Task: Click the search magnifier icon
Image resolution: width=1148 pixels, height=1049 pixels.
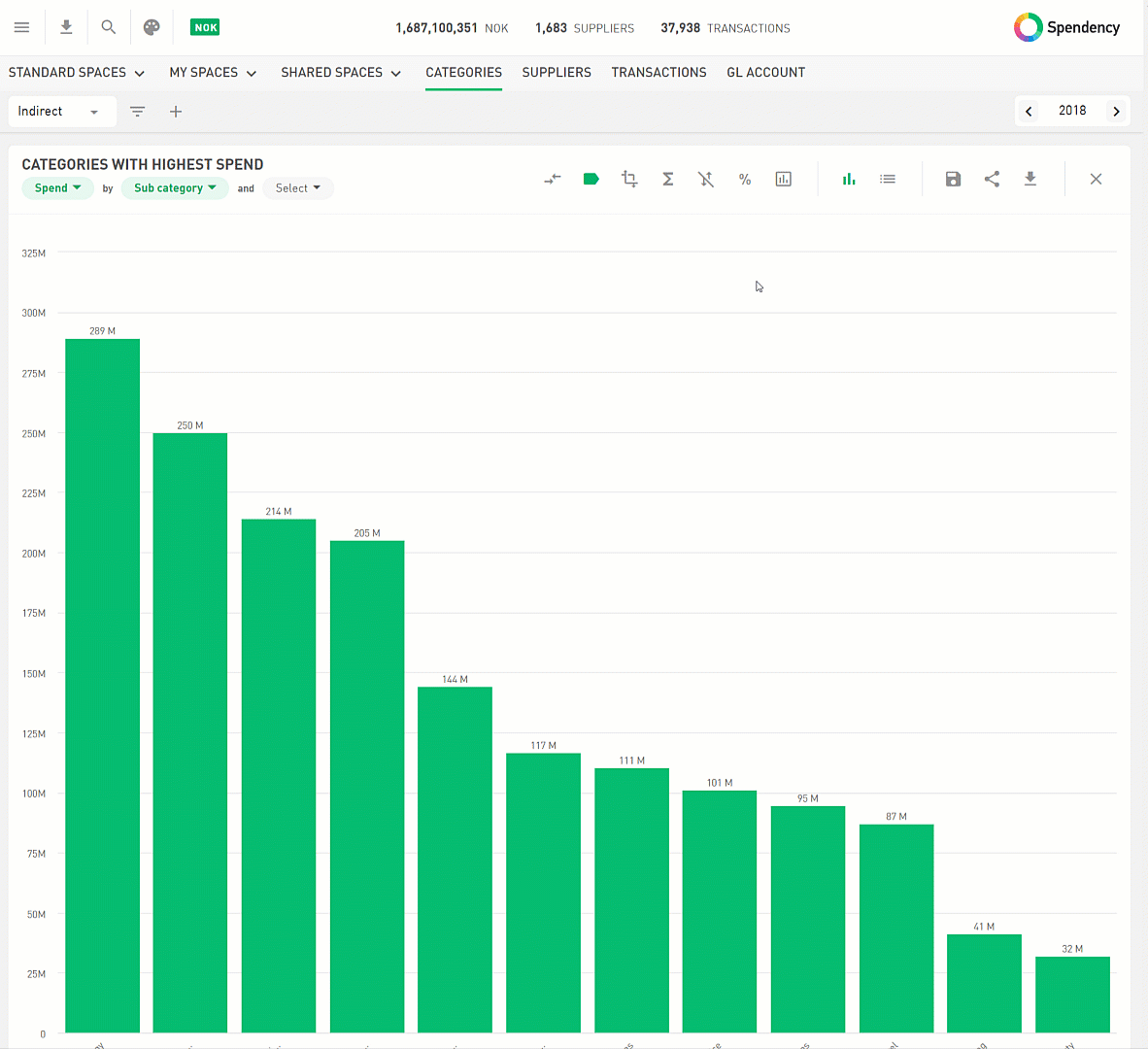Action: pyautogui.click(x=109, y=27)
